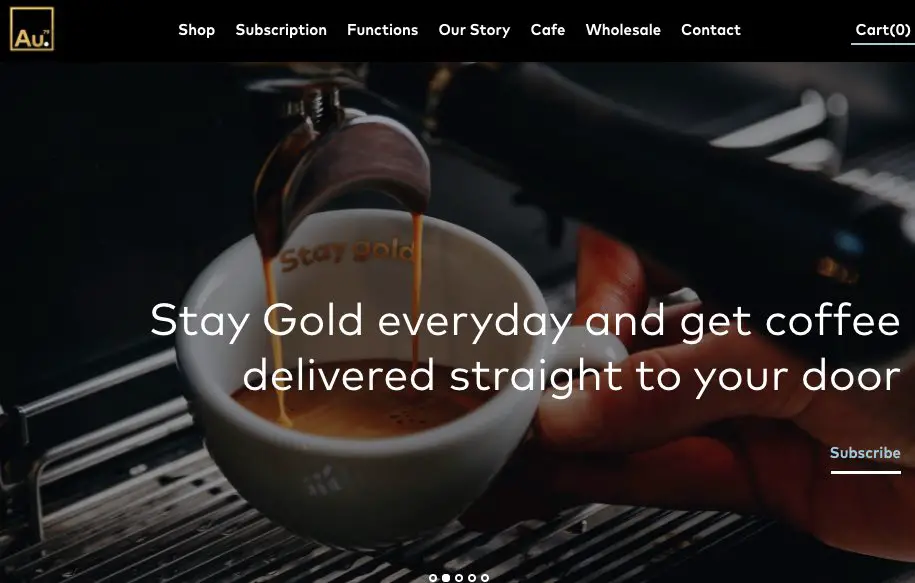This screenshot has height=583, width=915.
Task: Select the active second carousel dot
Action: (446, 578)
